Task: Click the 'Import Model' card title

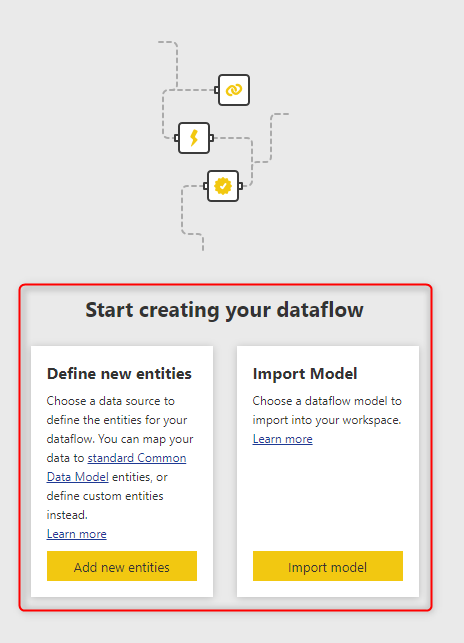Action: click(x=305, y=374)
